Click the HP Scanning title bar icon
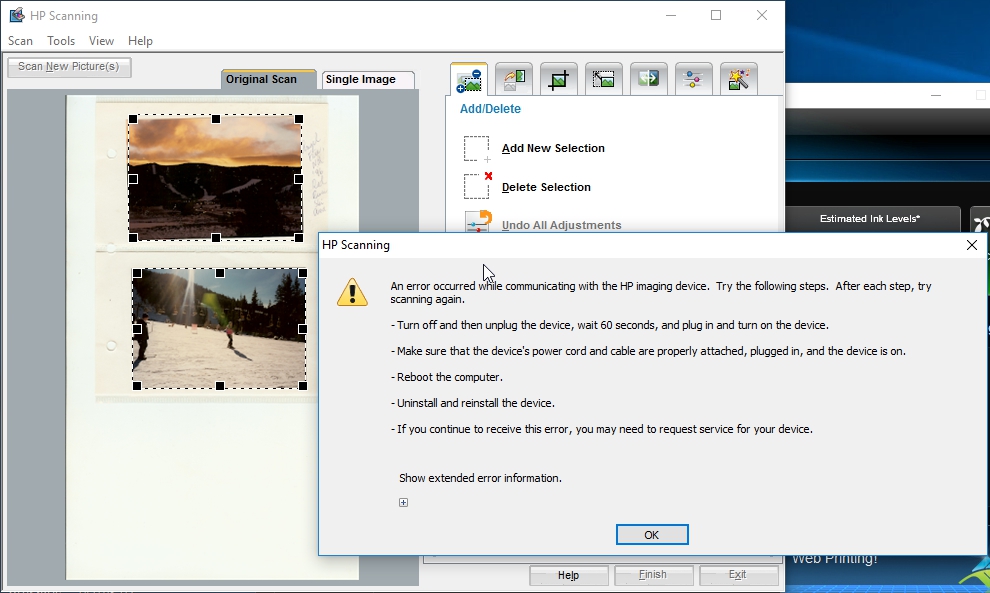Screen dimensions: 990x593 [x=15, y=15]
